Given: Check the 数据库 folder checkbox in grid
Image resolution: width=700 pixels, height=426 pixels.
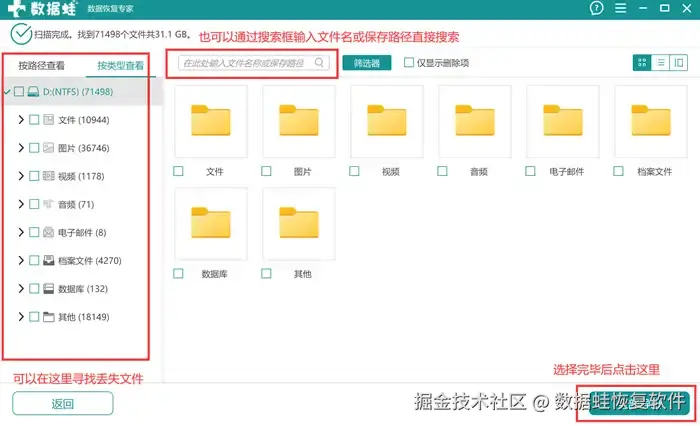Looking at the screenshot, I should tap(178, 273).
